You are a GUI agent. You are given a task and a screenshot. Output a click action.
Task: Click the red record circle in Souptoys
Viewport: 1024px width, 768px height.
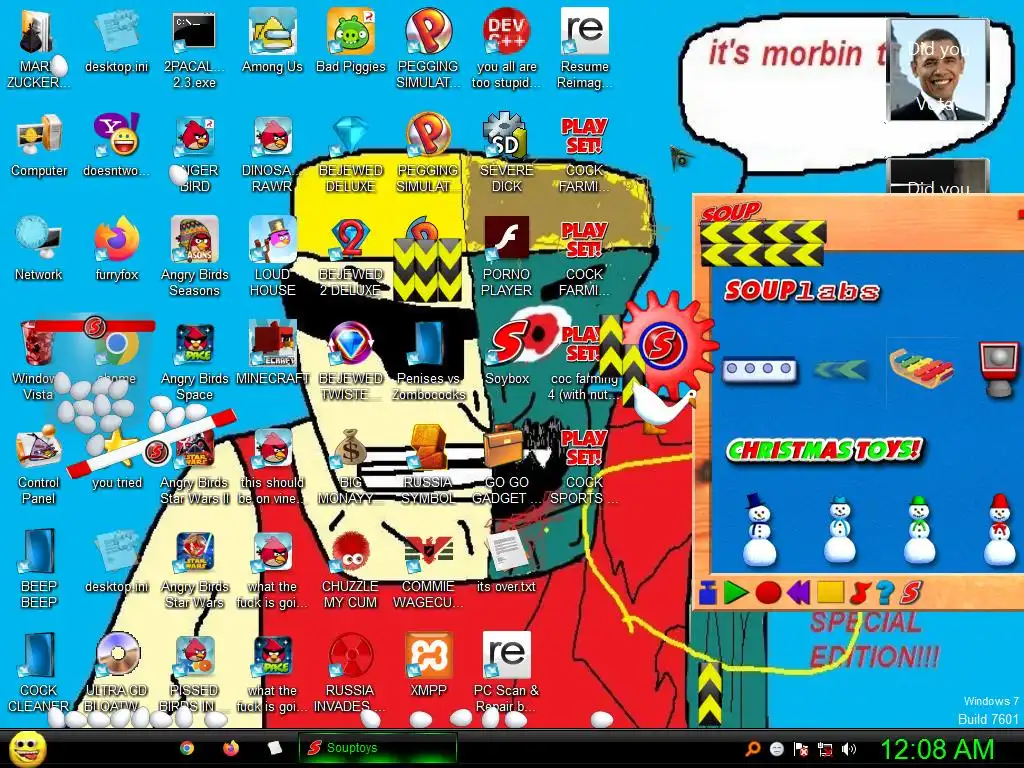[768, 592]
